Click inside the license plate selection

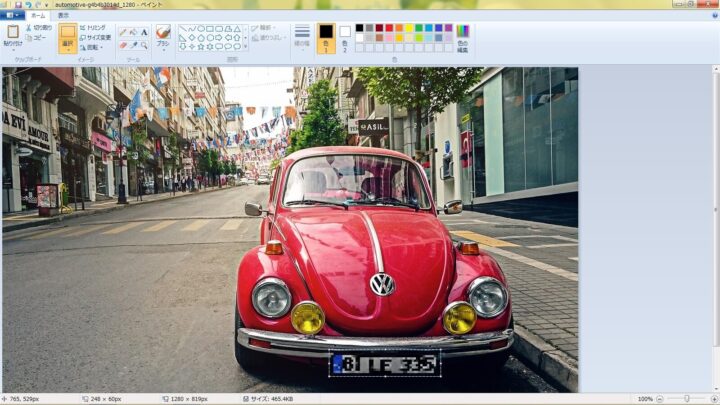pyautogui.click(x=385, y=363)
